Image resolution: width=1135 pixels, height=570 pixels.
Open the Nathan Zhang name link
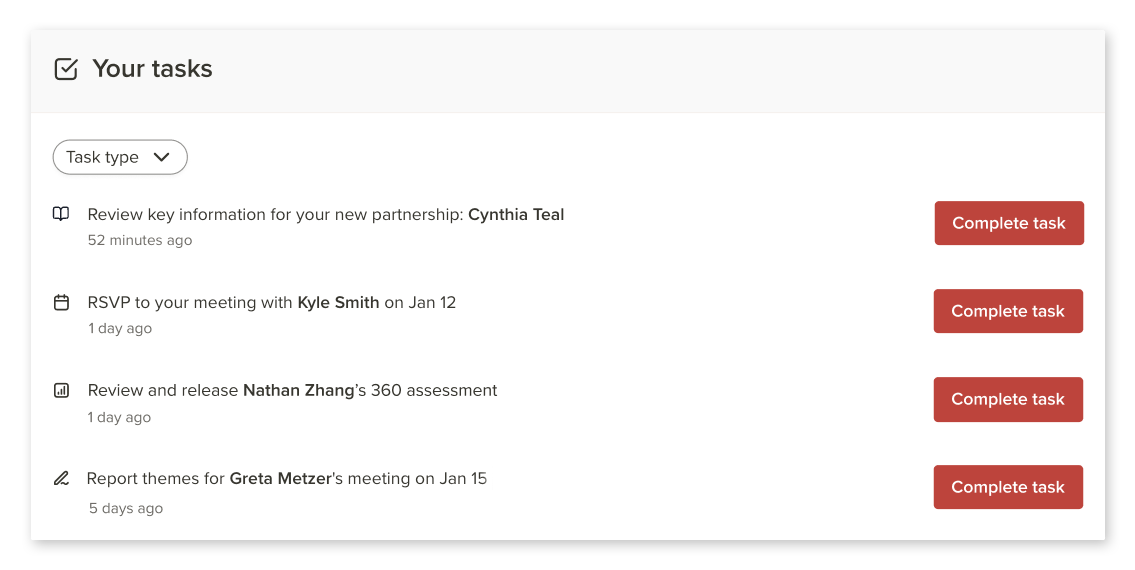coord(298,390)
